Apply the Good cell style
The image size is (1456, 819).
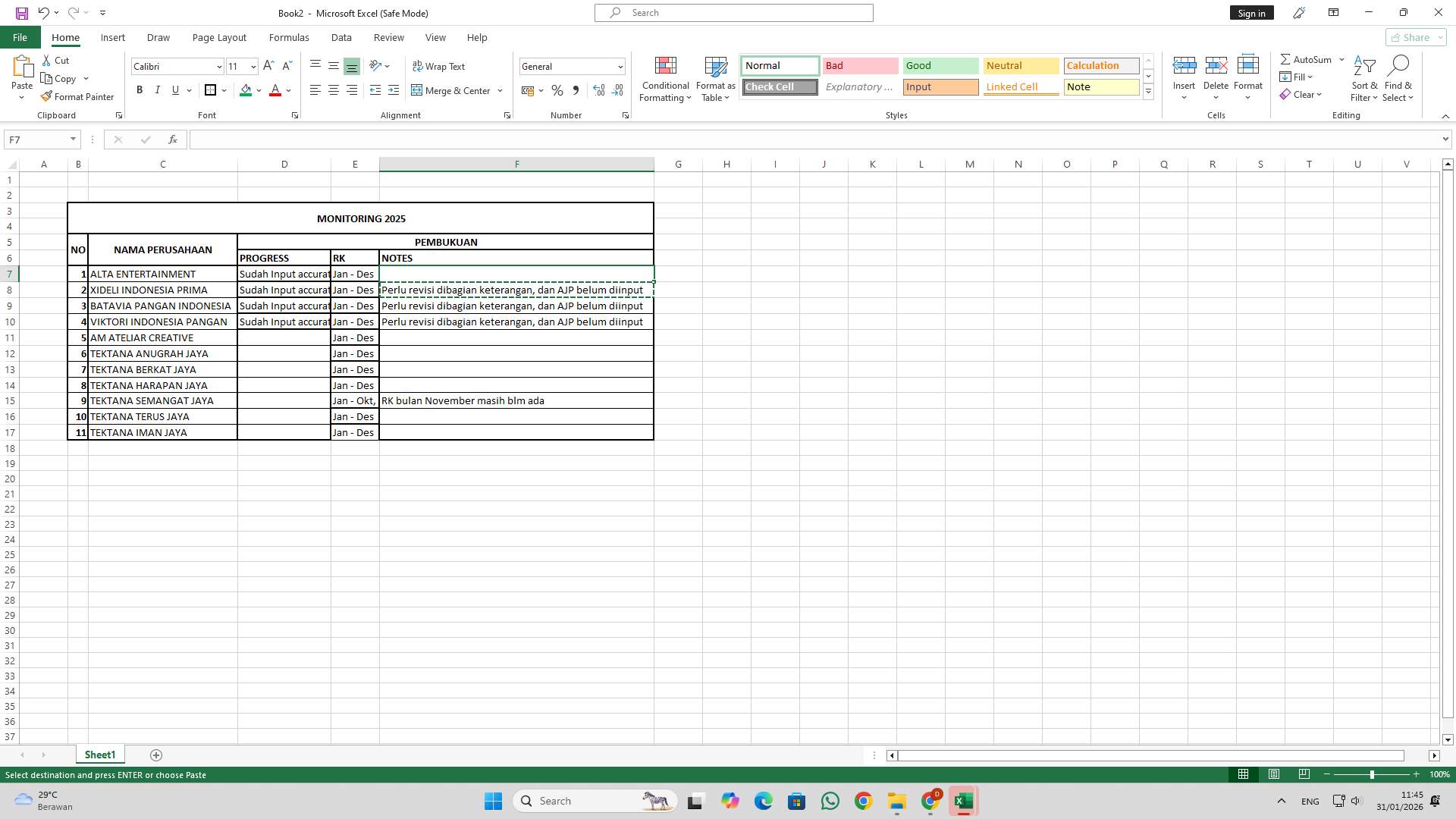tap(940, 66)
